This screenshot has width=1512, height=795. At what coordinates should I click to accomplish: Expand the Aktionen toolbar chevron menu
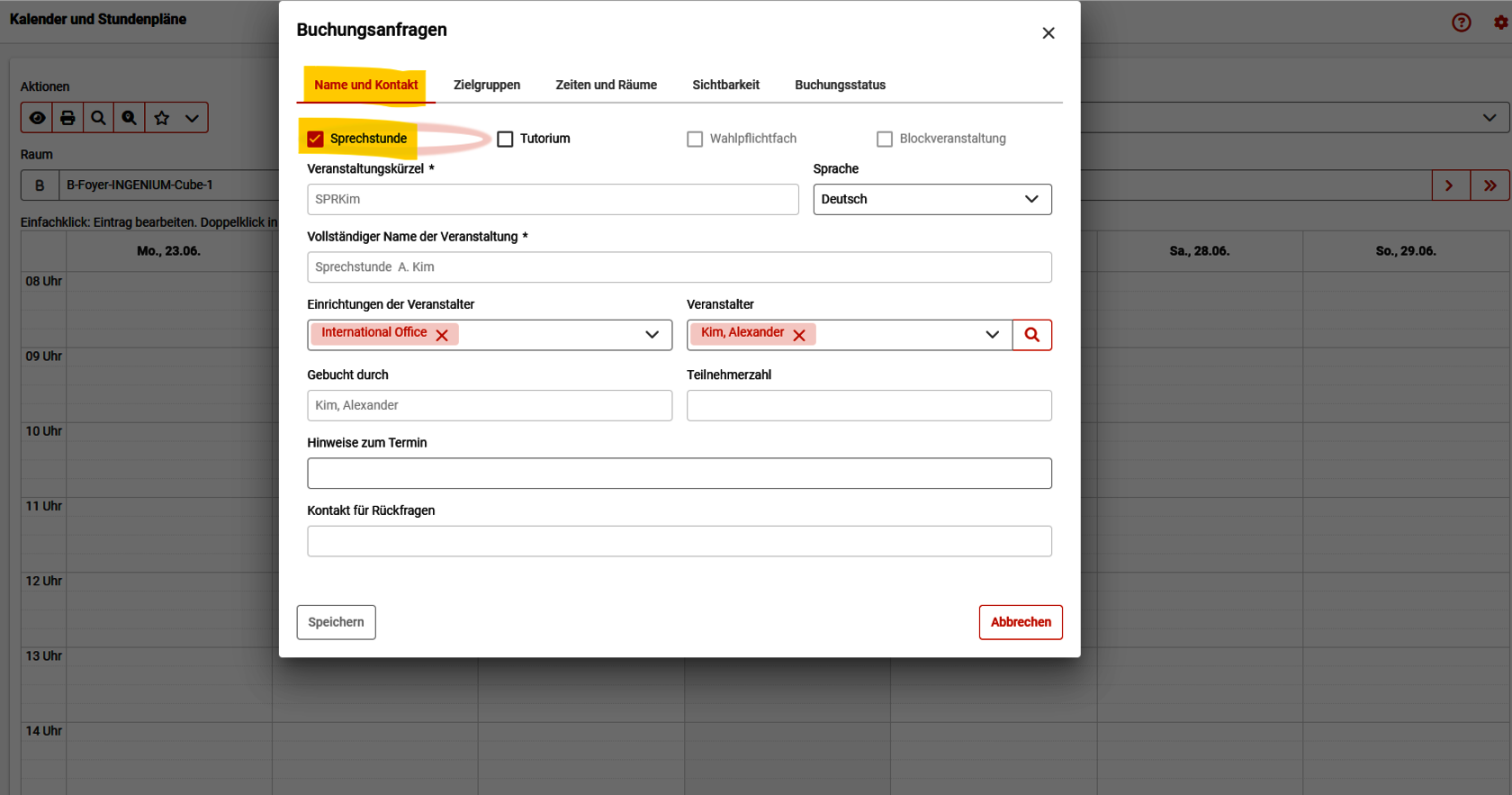[192, 118]
